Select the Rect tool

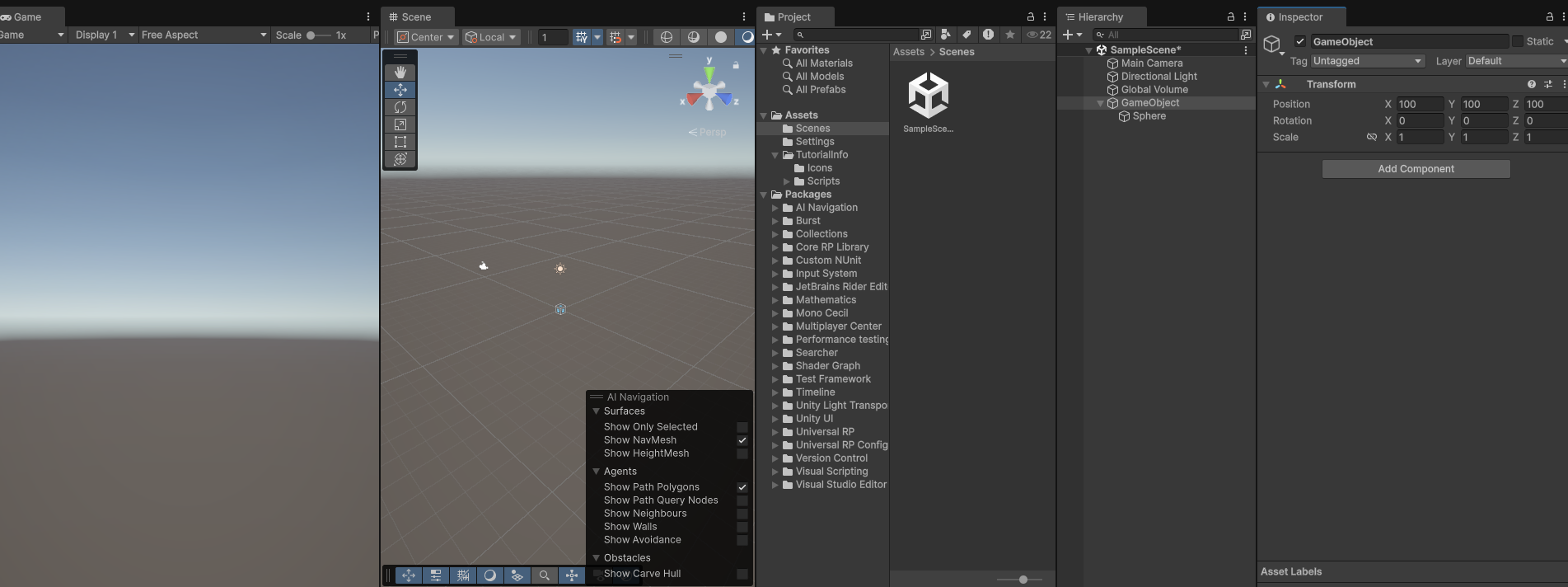pos(400,142)
